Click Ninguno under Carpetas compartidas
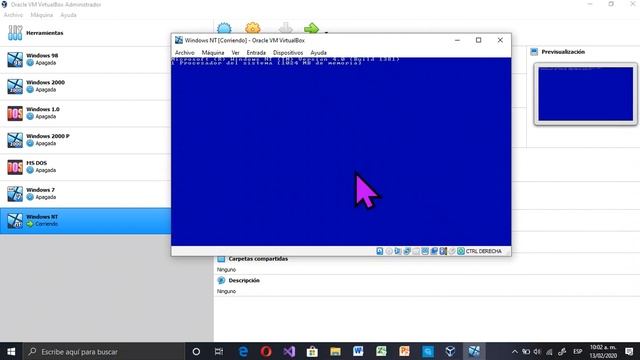The image size is (640, 360). (x=226, y=270)
